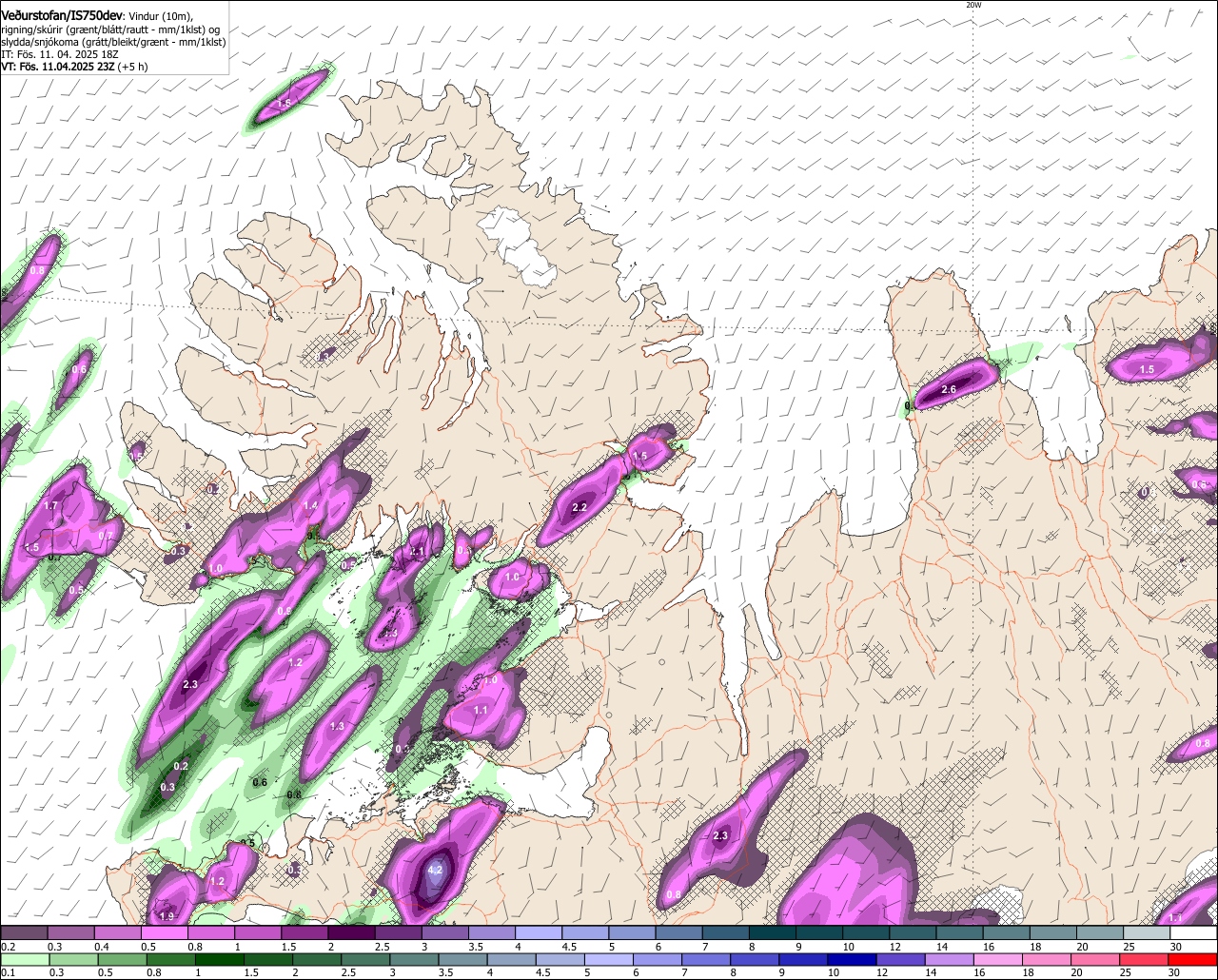Click the "1.9" precipitation value on the map
1218x980 pixels.
pos(167,916)
